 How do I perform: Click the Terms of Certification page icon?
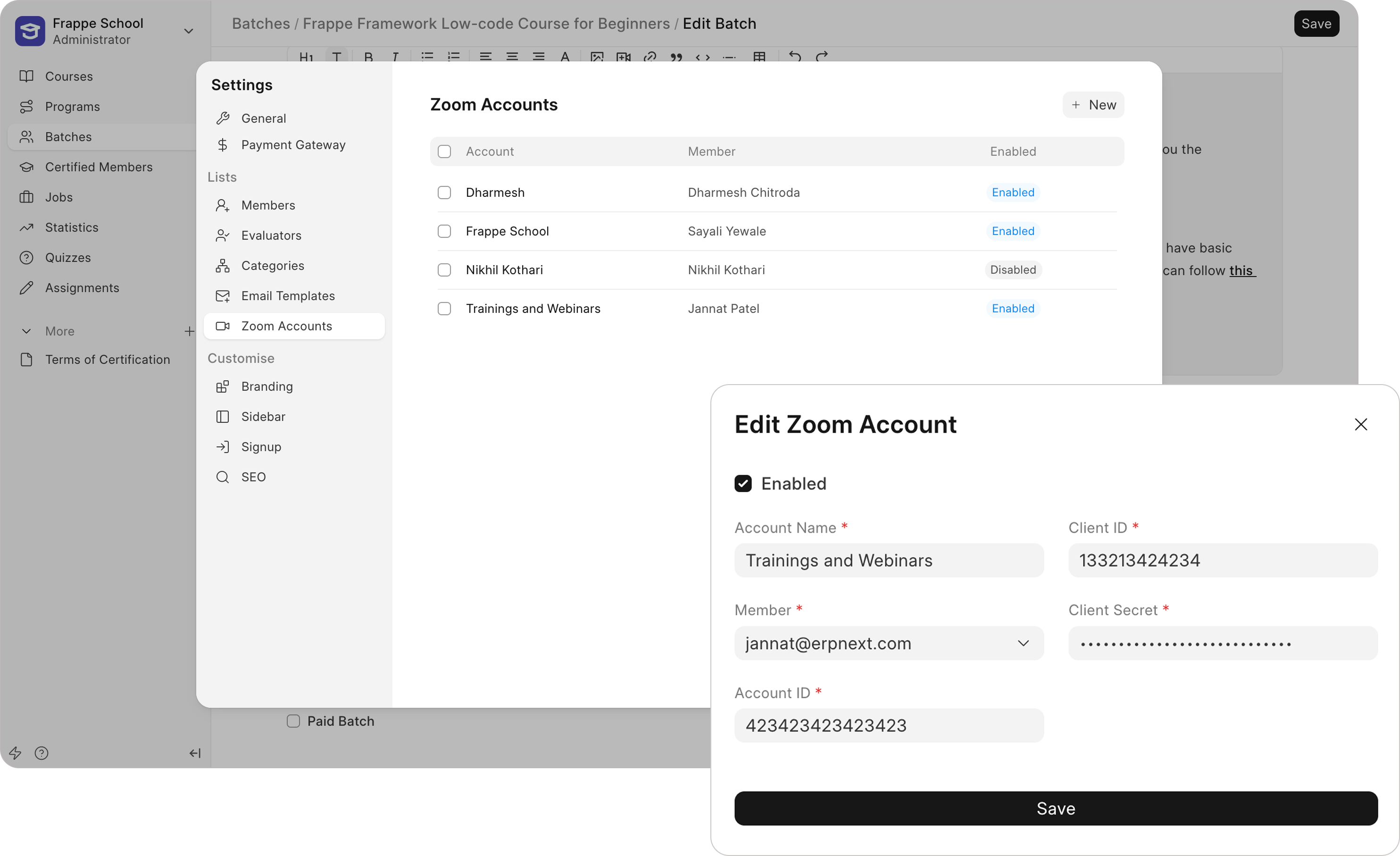26,359
